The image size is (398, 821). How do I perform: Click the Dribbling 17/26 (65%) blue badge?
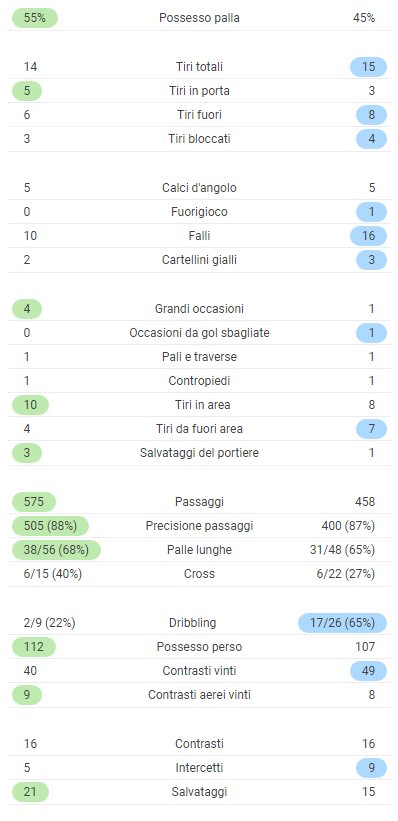click(342, 623)
